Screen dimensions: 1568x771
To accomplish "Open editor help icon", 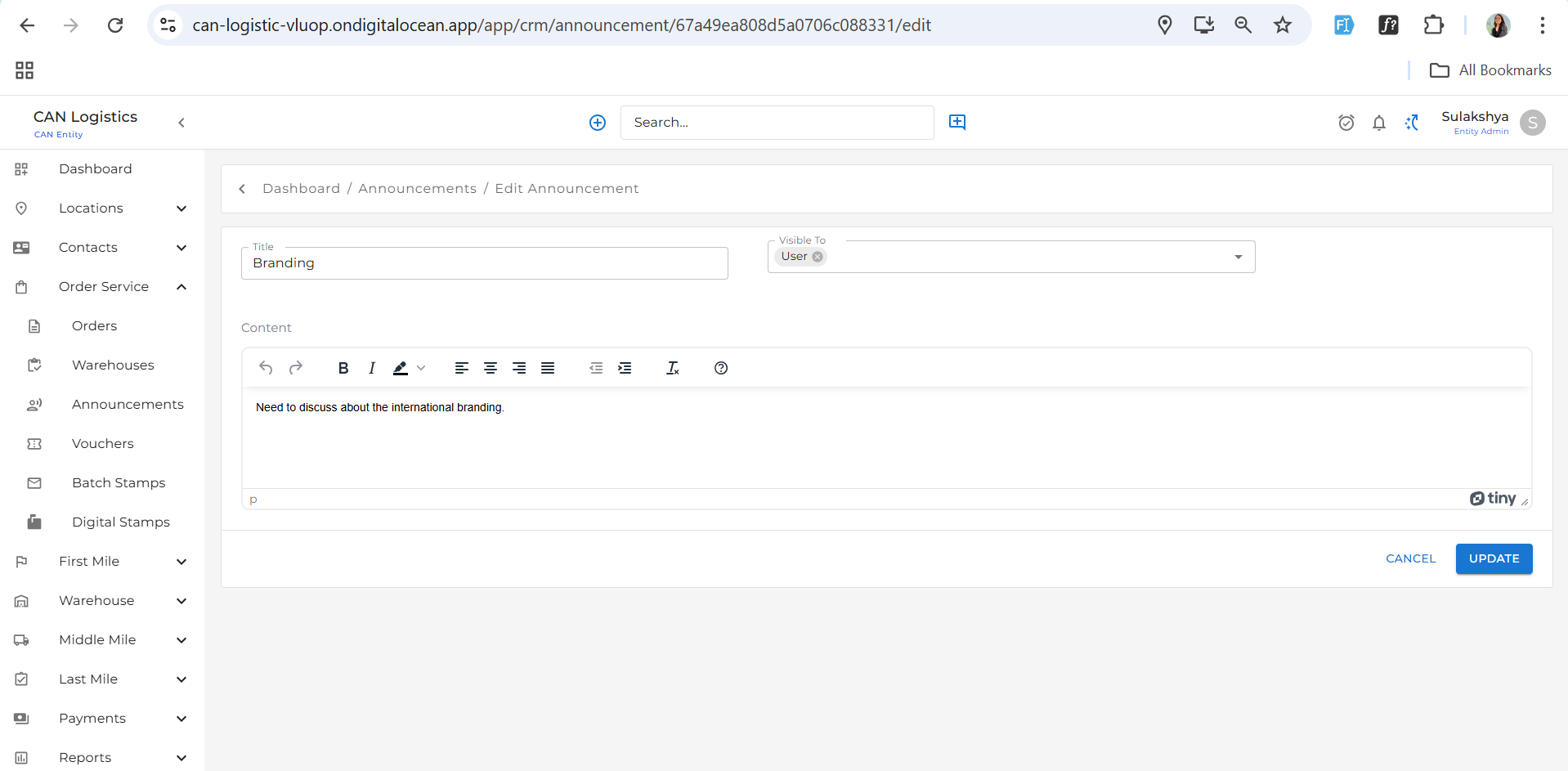I will 721,368.
